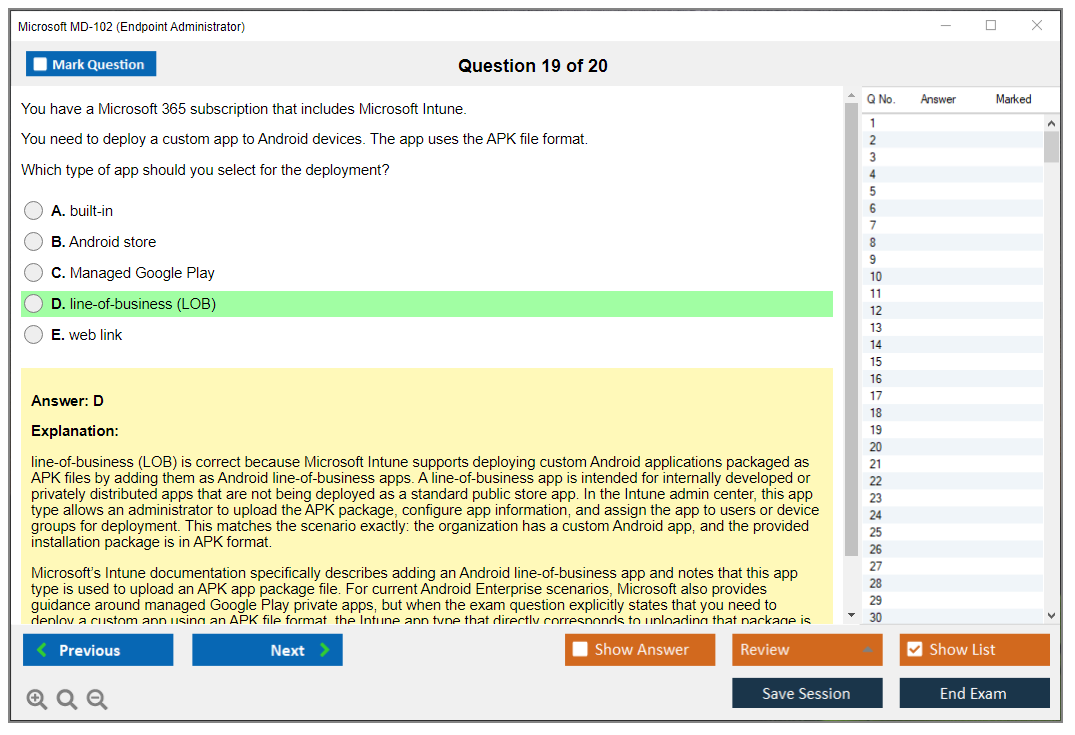
Task: Select row 21 in the question list
Action: 953,464
